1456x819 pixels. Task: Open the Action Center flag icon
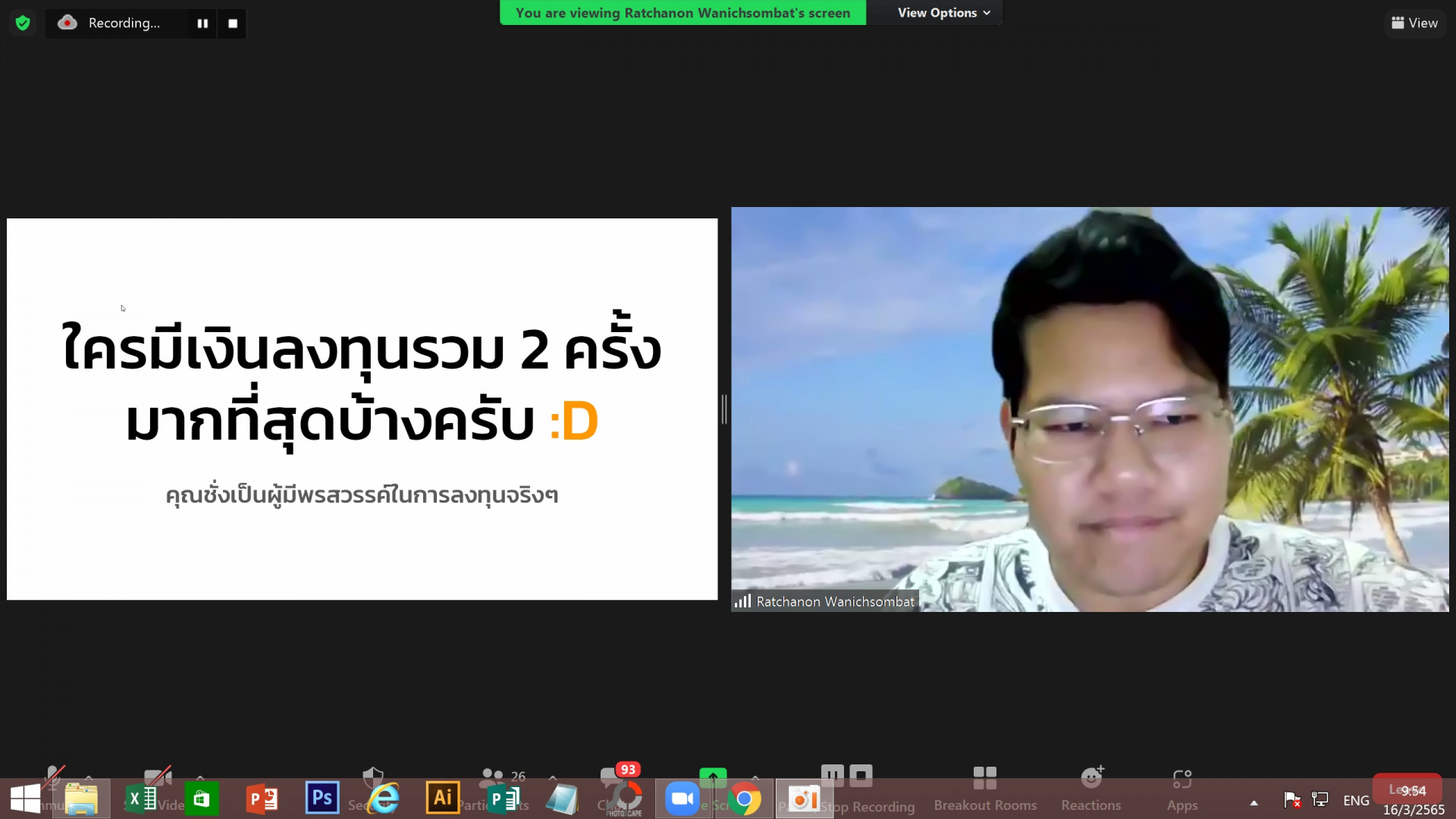point(1292,800)
